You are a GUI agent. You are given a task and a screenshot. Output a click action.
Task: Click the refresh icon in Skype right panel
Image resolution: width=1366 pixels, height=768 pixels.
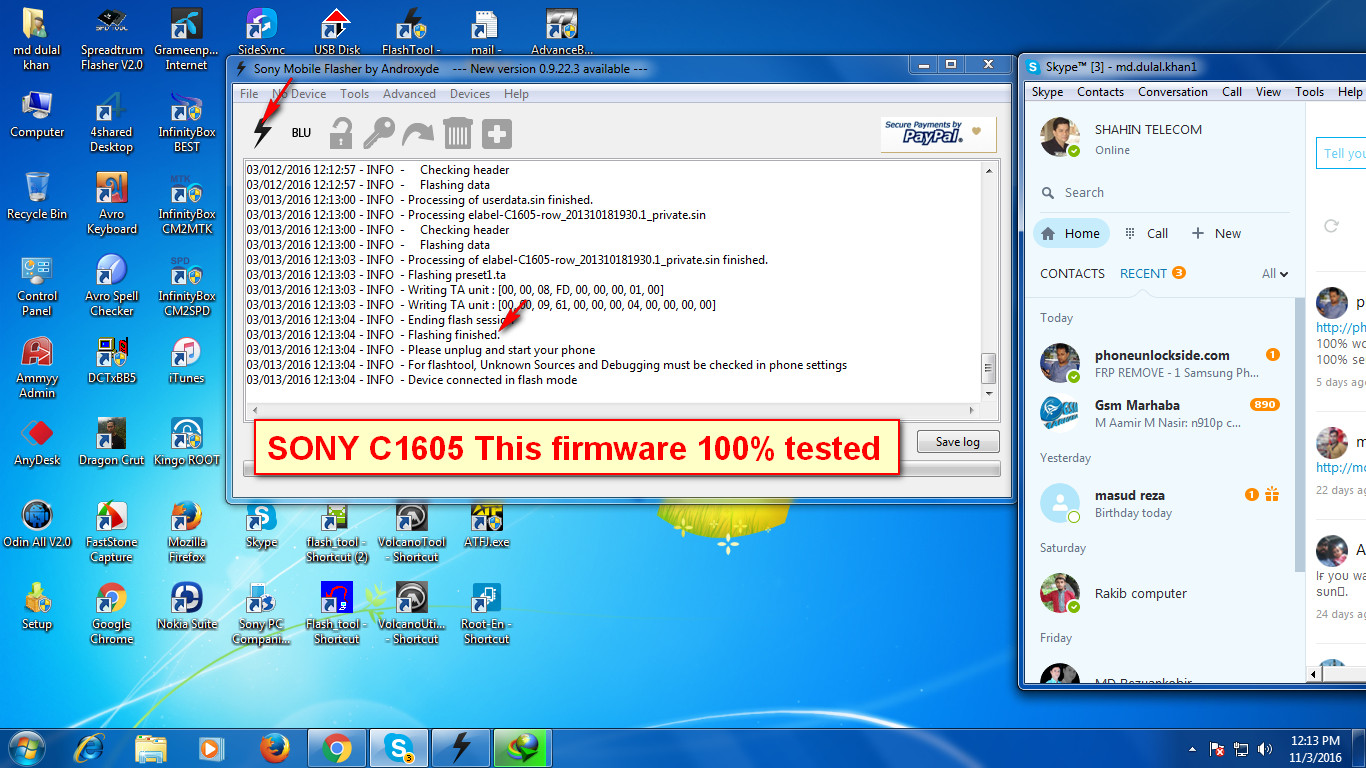click(x=1331, y=226)
